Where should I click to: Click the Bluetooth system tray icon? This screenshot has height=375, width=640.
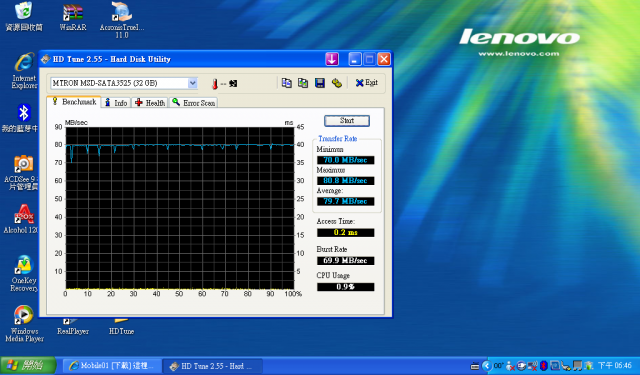coord(543,366)
